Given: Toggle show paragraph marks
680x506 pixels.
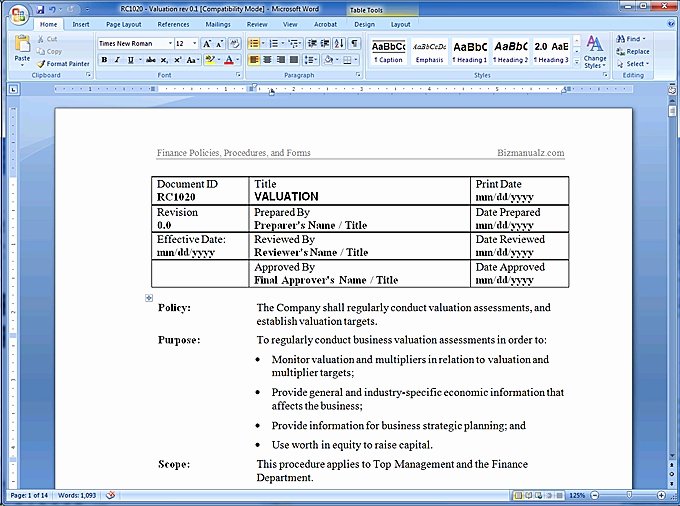Looking at the screenshot, I should [x=355, y=43].
